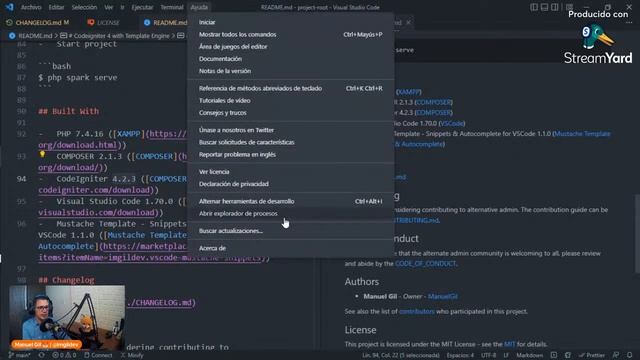Viewport: 640px width, 360px height.
Task: Click XAMPP link in preview
Action: click(x=409, y=92)
